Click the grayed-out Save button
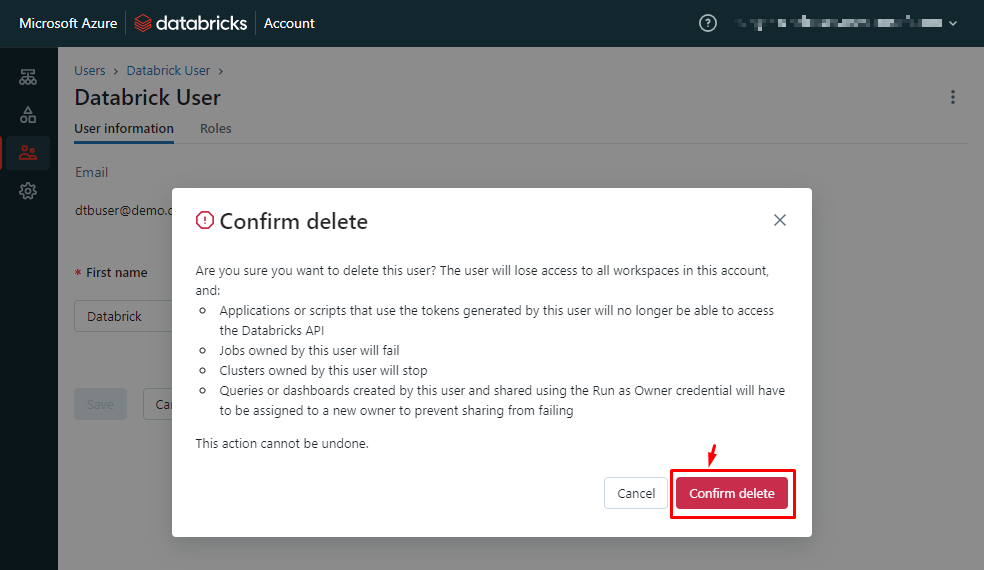The width and height of the screenshot is (984, 570). pyautogui.click(x=100, y=405)
